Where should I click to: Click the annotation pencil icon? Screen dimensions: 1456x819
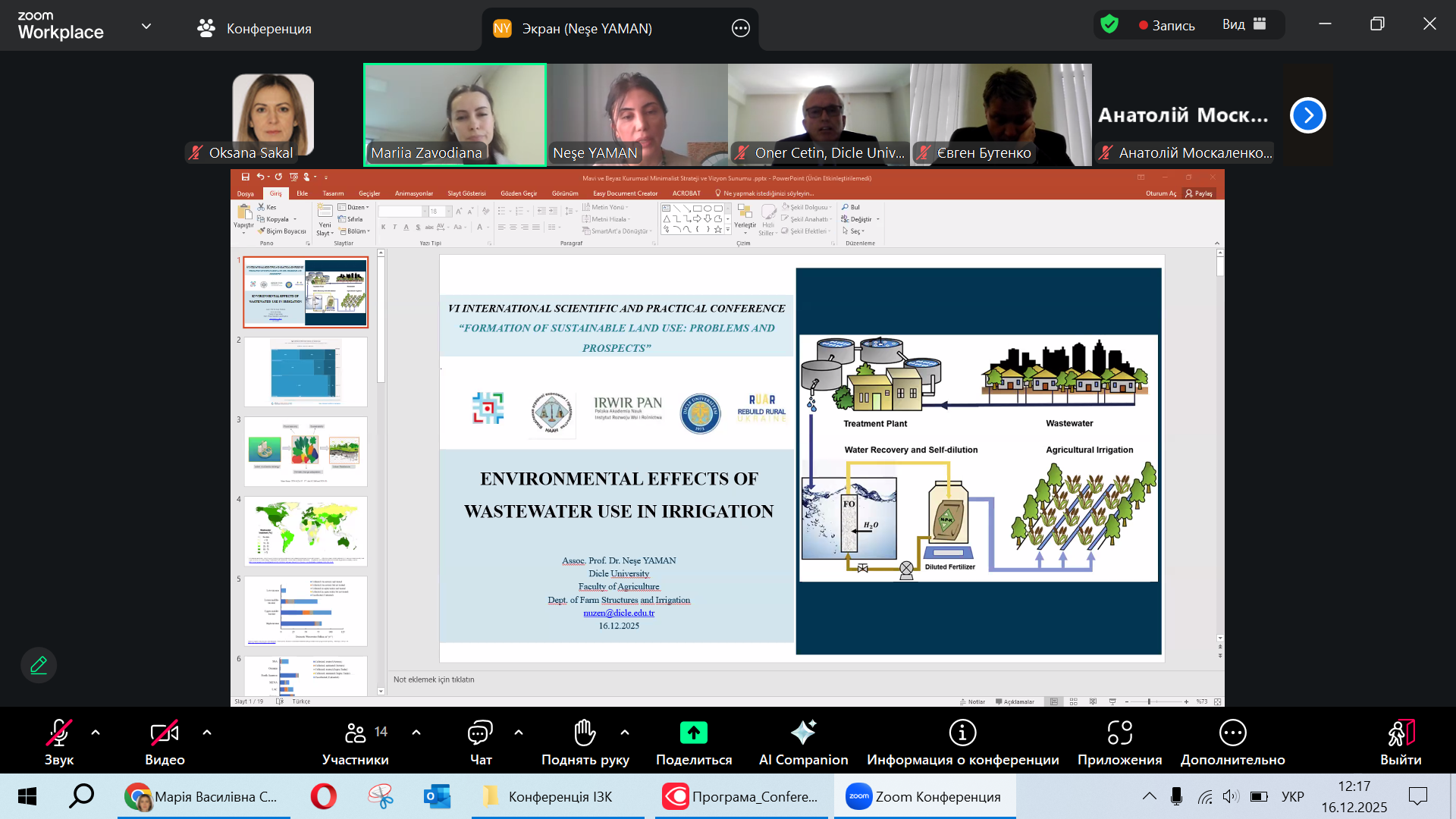[39, 665]
